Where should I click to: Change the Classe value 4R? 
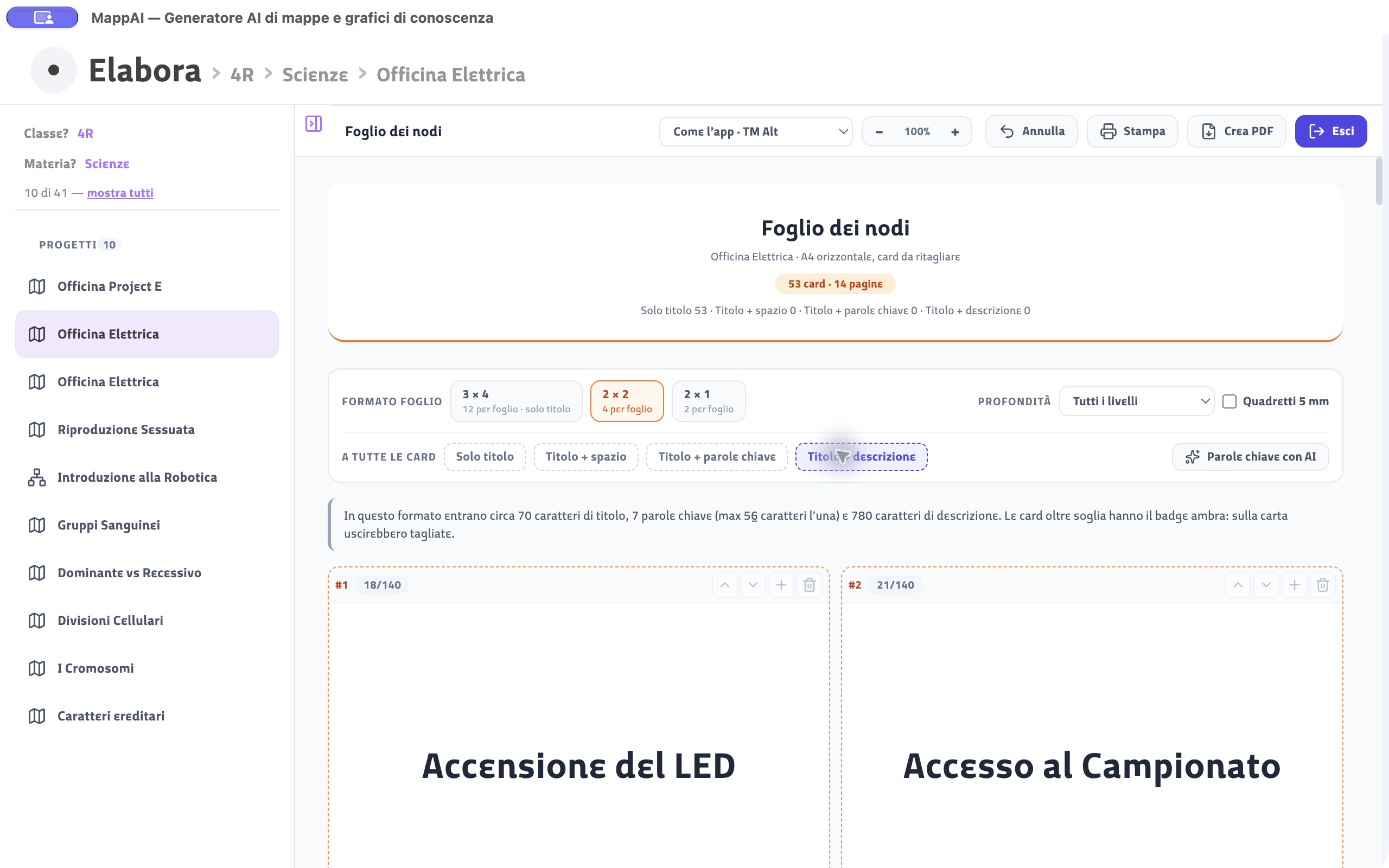point(86,133)
